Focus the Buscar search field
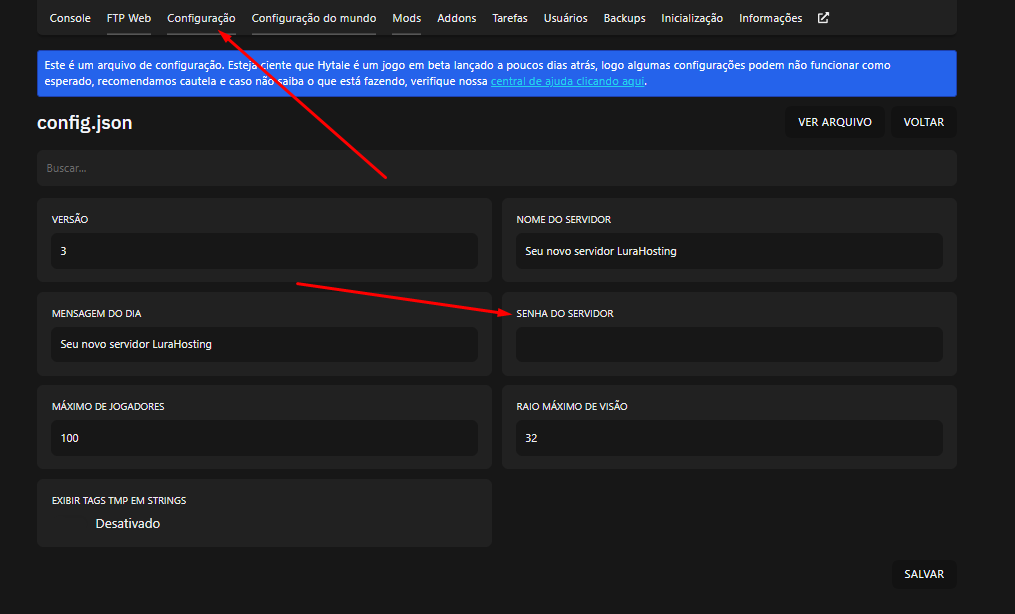 [496, 168]
